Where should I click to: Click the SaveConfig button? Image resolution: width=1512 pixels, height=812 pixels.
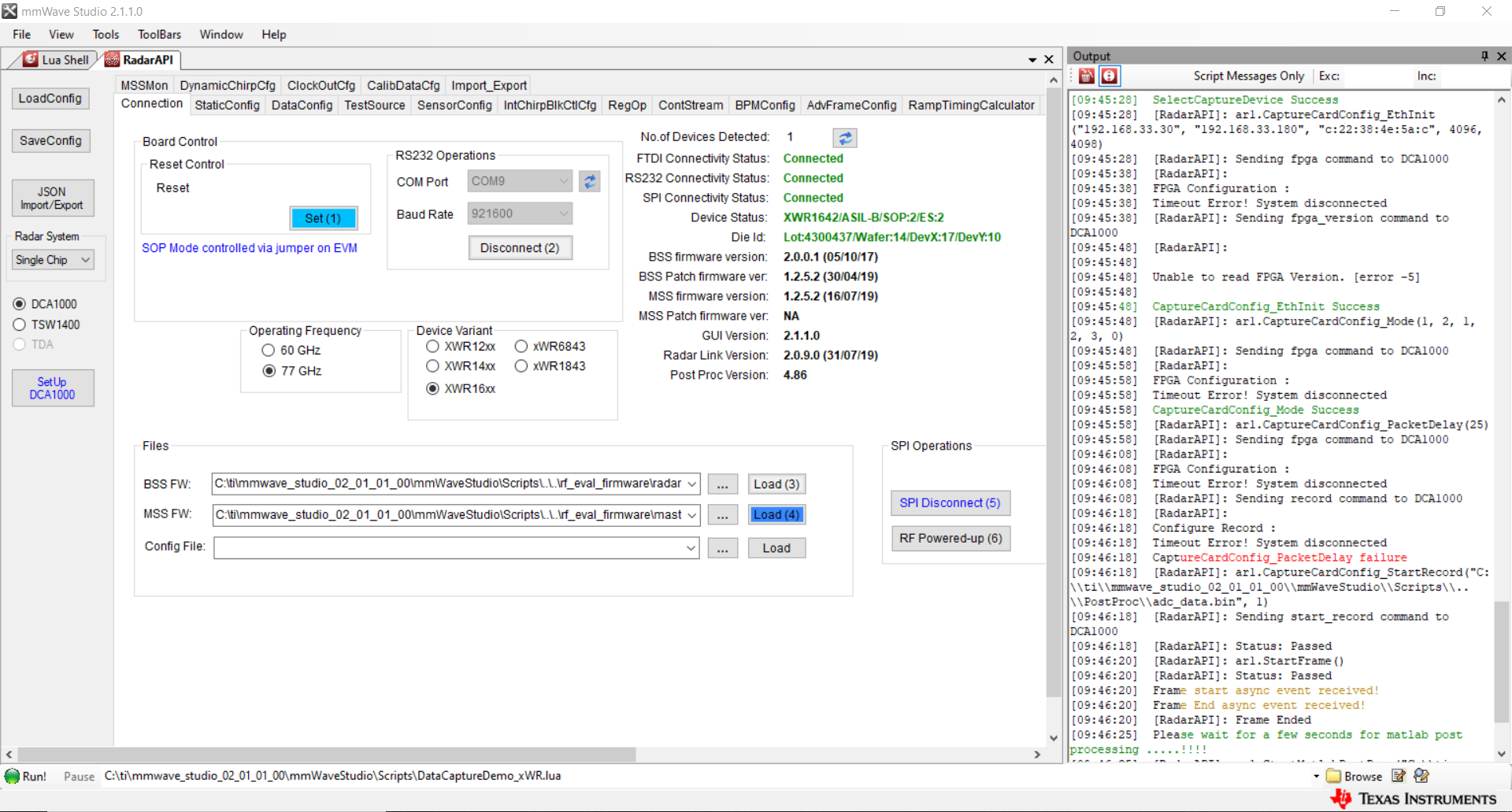(50, 141)
